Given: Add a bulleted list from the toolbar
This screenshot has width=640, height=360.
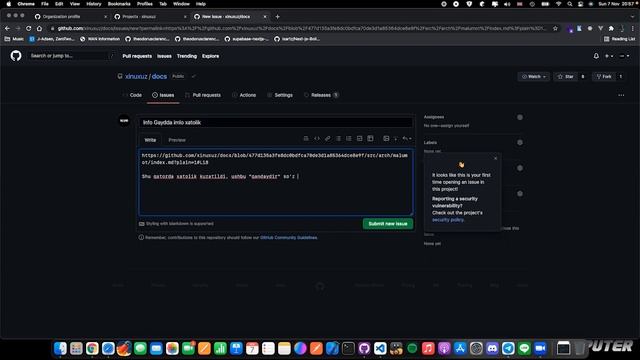Looking at the screenshot, I should pos(338,139).
